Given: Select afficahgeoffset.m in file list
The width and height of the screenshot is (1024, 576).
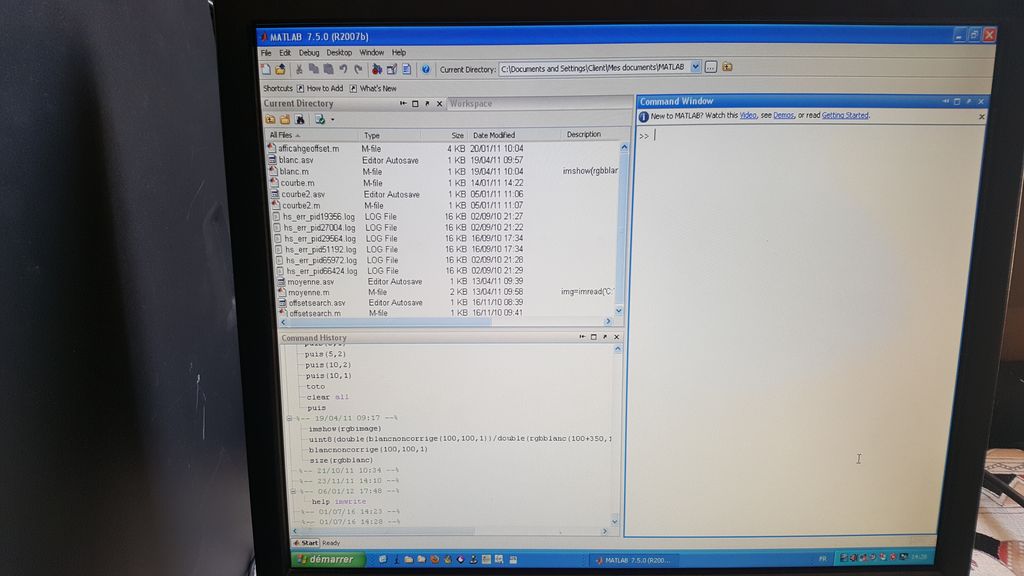Looking at the screenshot, I should pos(308,149).
